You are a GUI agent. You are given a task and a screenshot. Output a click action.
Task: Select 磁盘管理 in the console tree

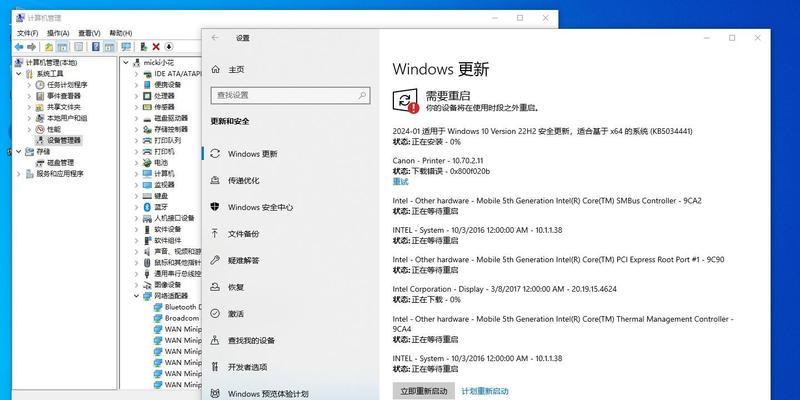point(60,163)
